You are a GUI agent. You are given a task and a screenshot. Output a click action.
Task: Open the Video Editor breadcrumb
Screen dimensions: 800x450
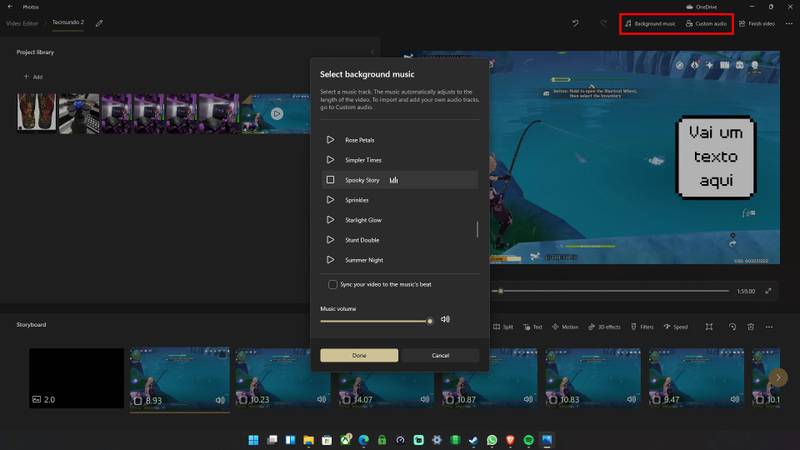click(x=22, y=23)
